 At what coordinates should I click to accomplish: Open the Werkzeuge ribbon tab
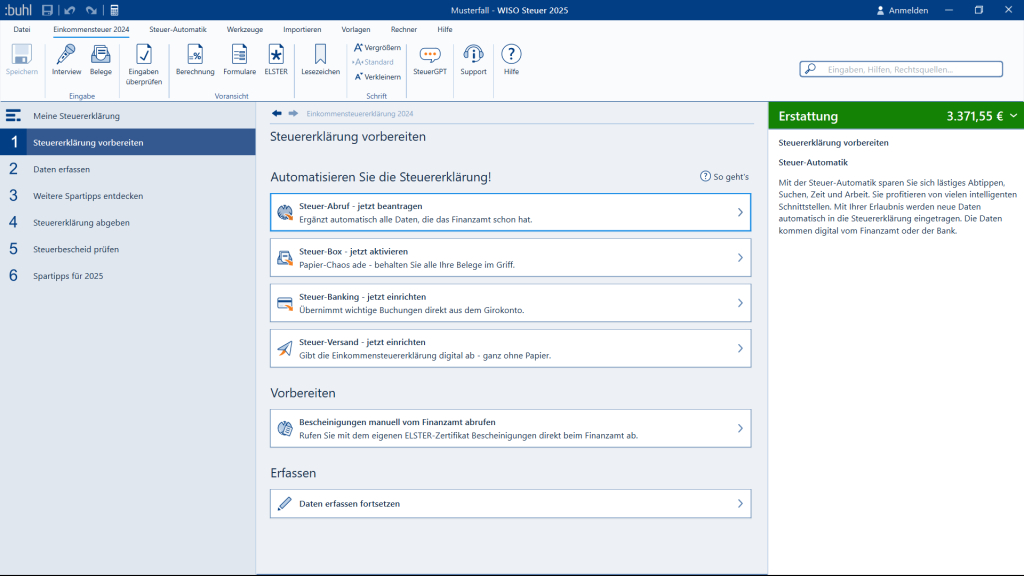click(x=244, y=30)
